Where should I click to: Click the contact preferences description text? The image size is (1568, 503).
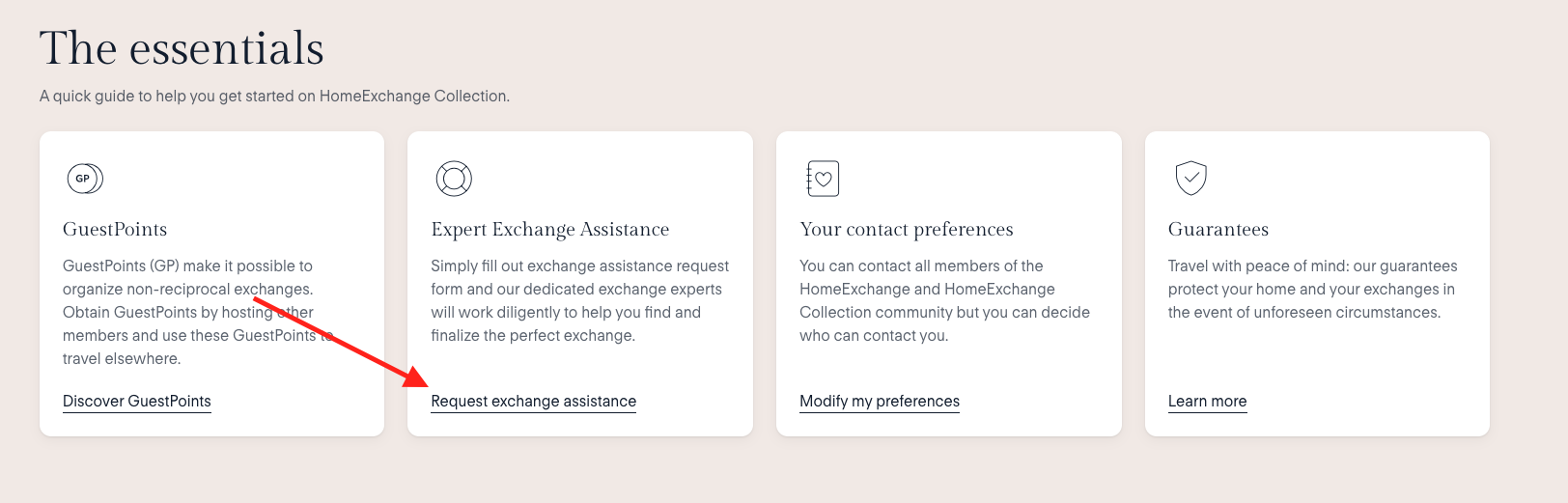pyautogui.click(x=943, y=300)
